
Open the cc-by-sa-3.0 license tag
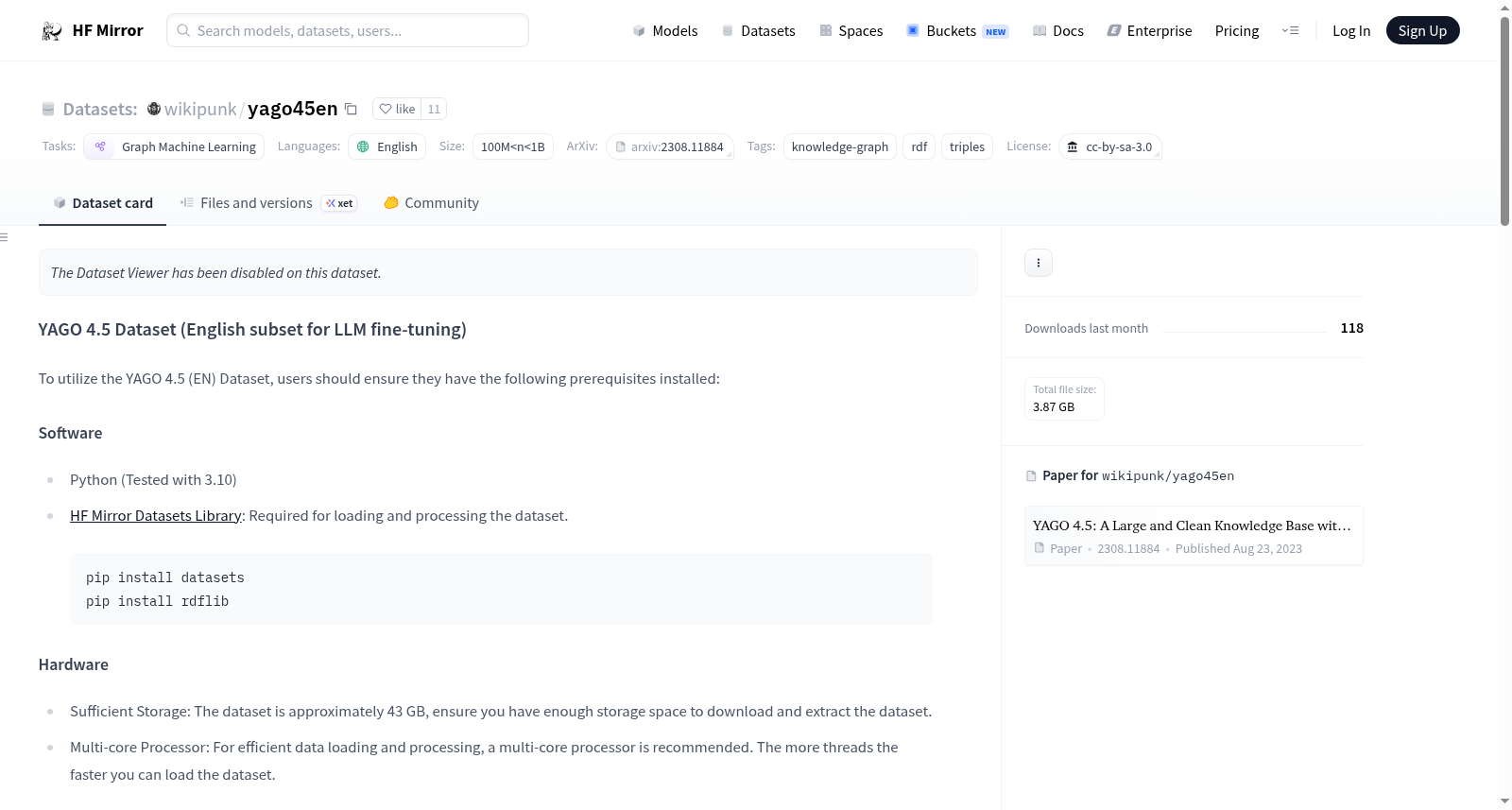point(1110,146)
